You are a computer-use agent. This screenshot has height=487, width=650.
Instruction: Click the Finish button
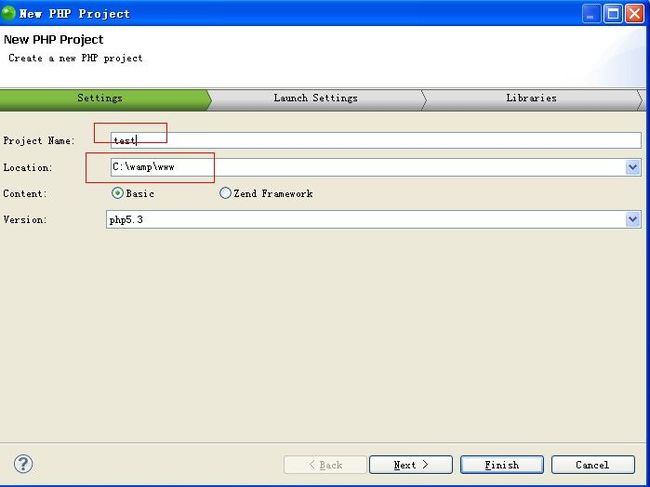[502, 465]
